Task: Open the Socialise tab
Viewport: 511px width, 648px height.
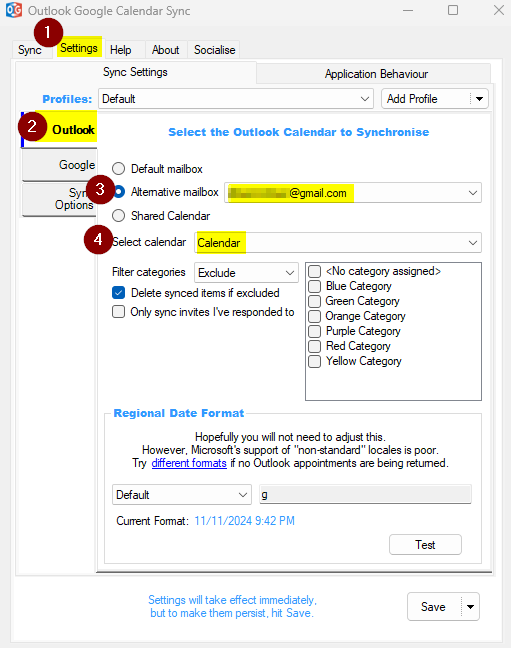Action: tap(215, 50)
